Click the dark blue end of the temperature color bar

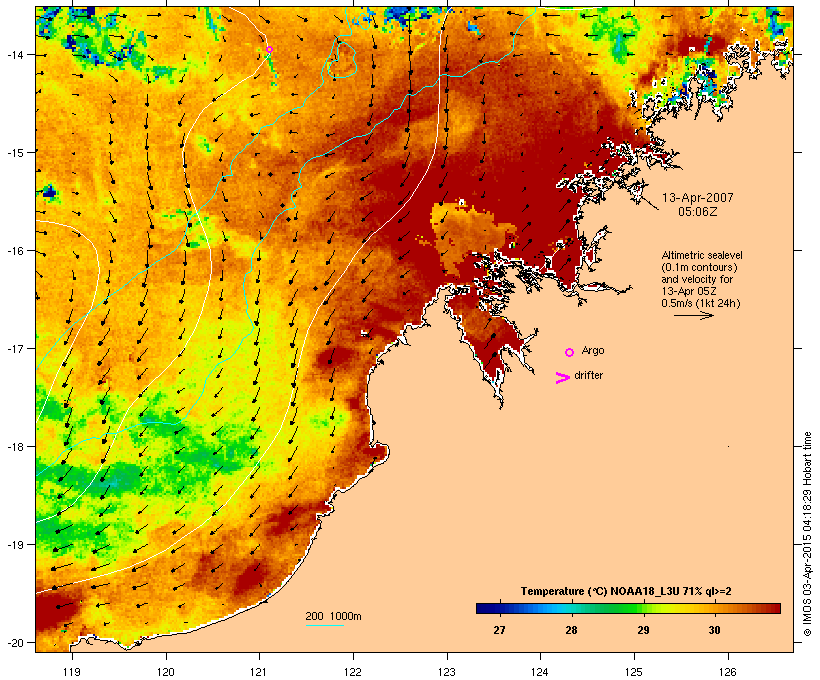483,608
